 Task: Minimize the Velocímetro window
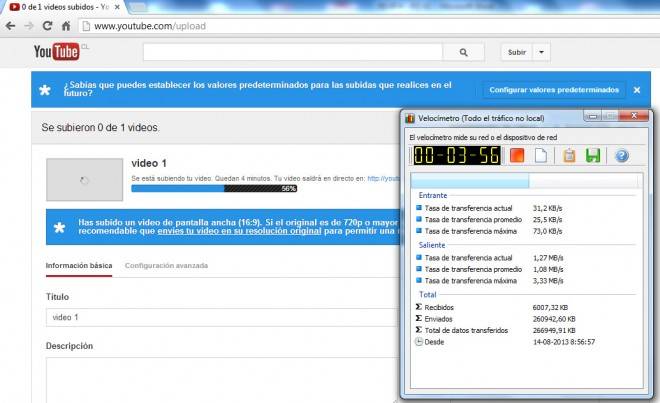(x=593, y=116)
